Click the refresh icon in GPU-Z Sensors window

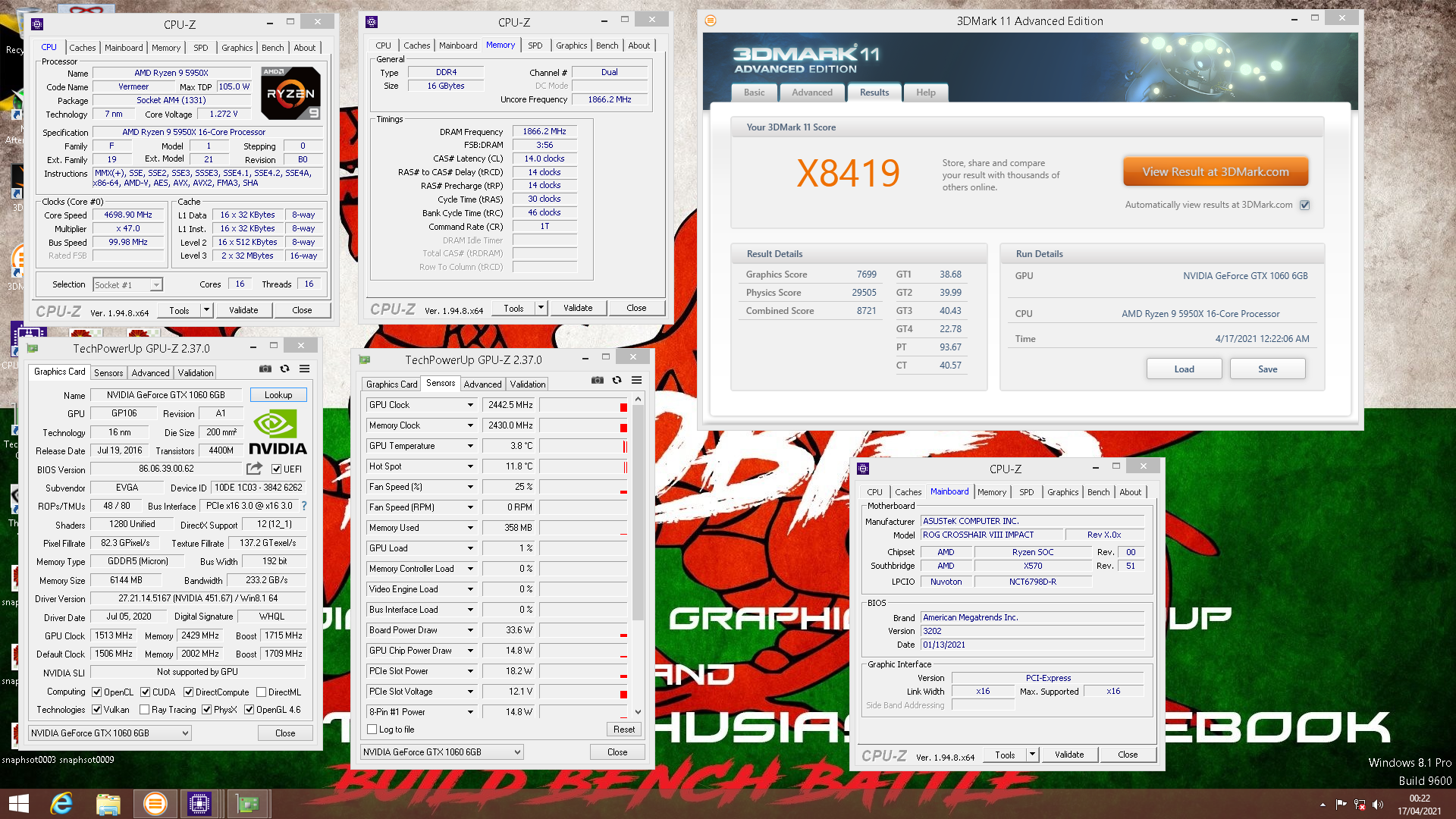tap(617, 381)
